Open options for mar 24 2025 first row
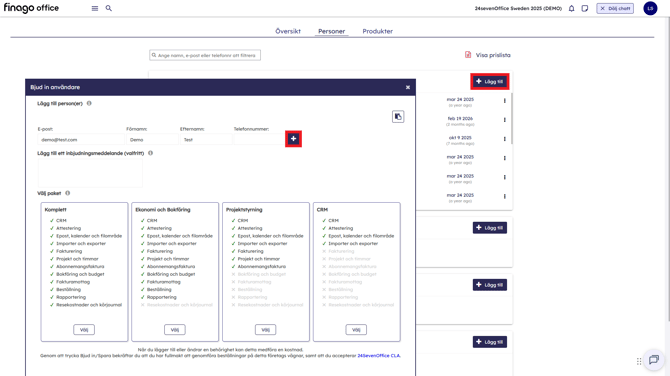670x376 pixels. click(505, 101)
